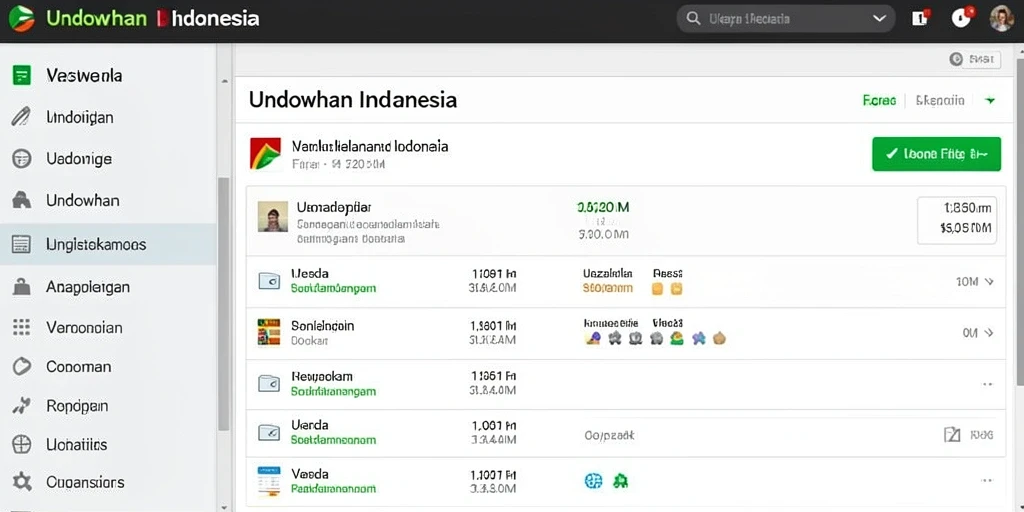Viewport: 1024px width, 512px height.
Task: Click the first emoji icon in the Sonleindoin row
Action: pos(593,338)
